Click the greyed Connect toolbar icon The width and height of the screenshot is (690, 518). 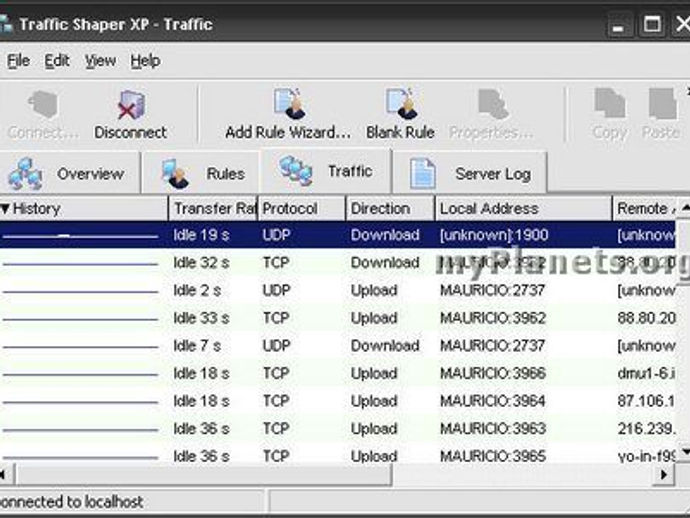point(43,104)
